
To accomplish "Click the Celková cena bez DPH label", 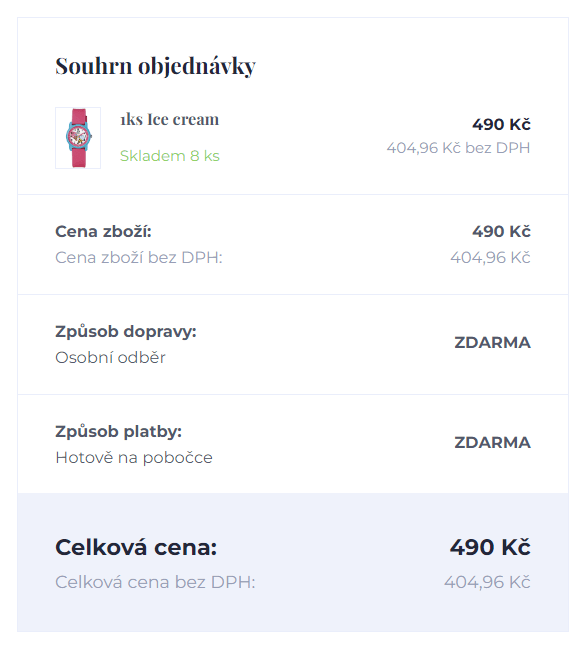I will pyautogui.click(x=155, y=582).
